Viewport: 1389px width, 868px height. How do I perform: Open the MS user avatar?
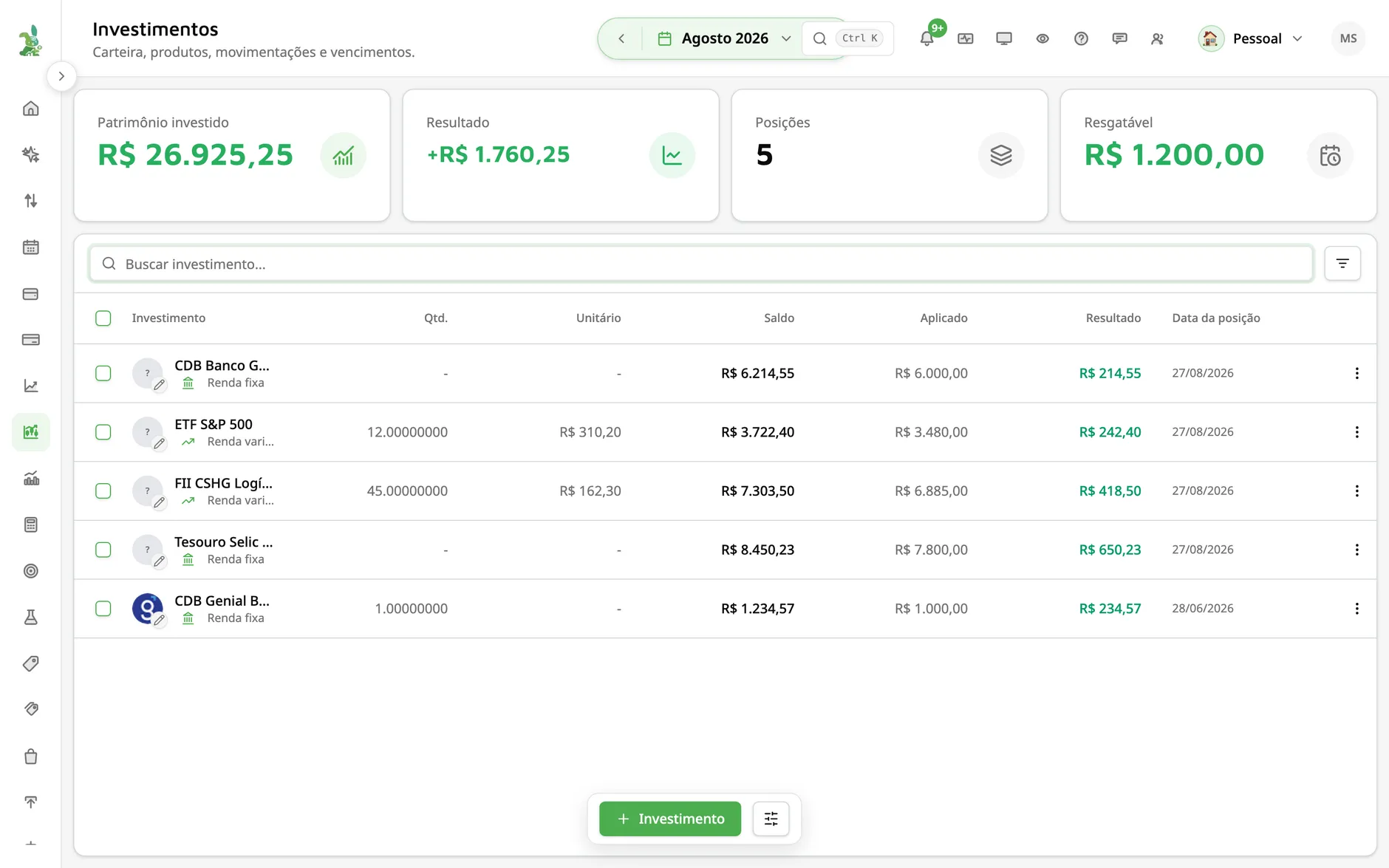coord(1348,38)
